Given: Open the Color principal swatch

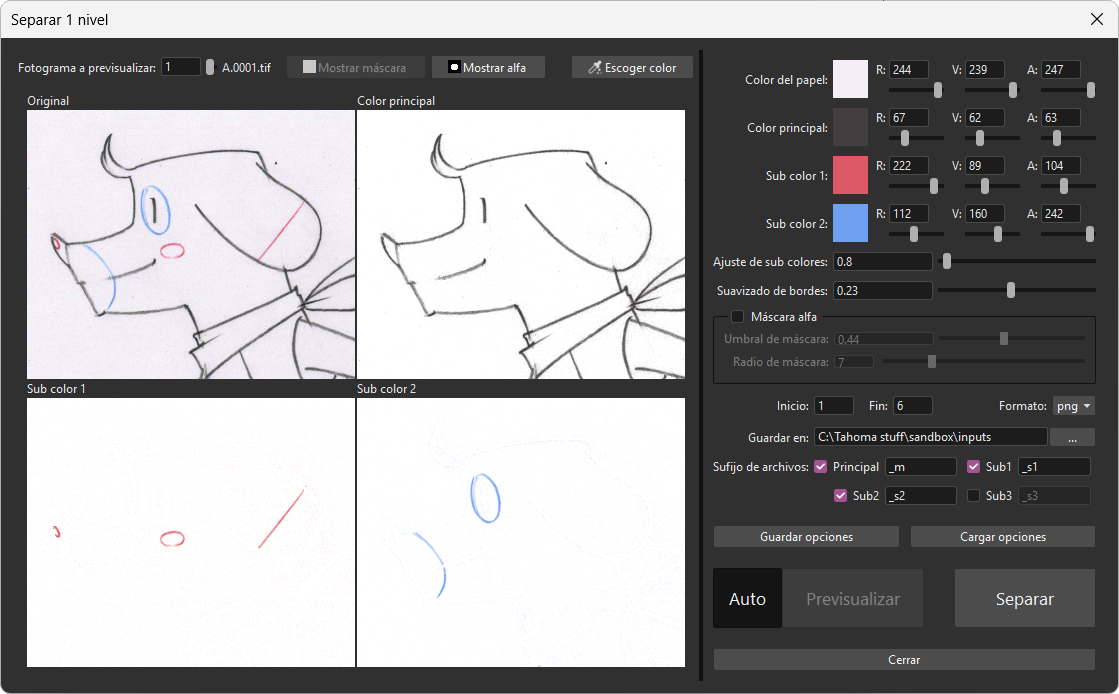Looking at the screenshot, I should point(850,127).
